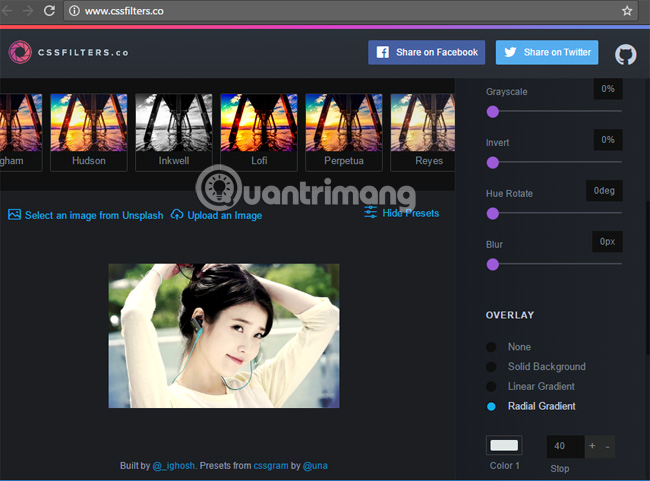Viewport: 650px width, 481px height.
Task: Open the Color 1 swatch picker
Action: 504,446
